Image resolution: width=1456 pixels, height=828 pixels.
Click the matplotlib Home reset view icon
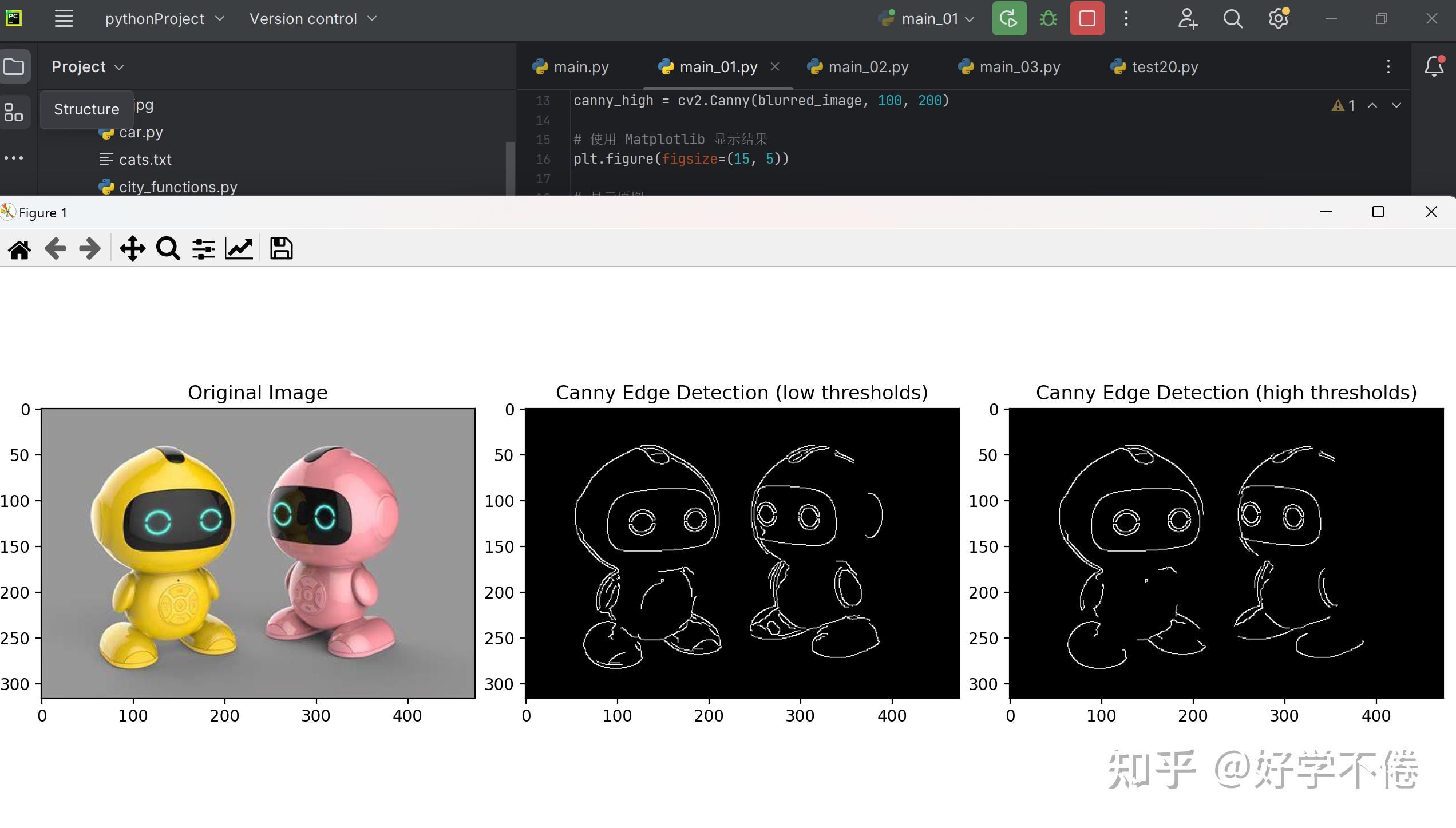click(19, 249)
